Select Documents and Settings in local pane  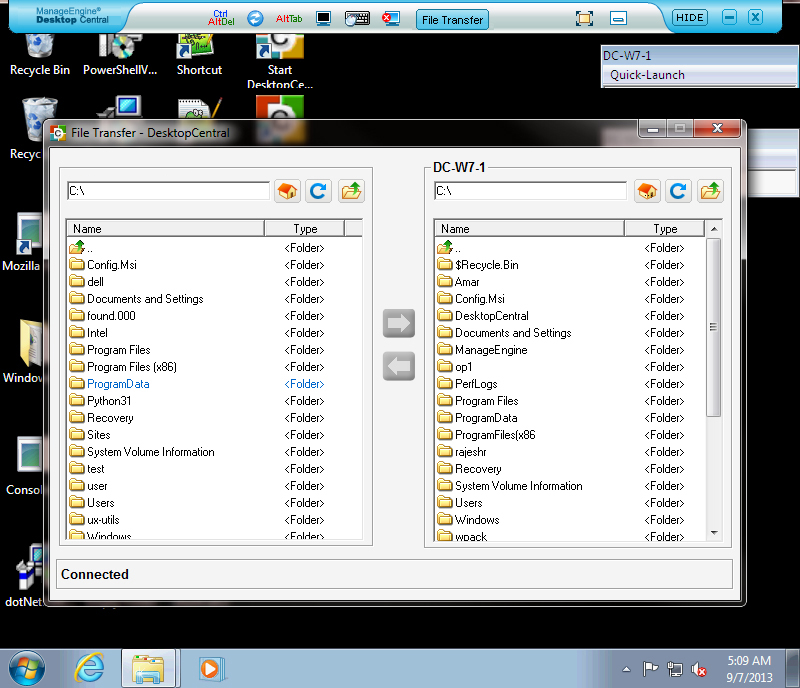point(215,299)
